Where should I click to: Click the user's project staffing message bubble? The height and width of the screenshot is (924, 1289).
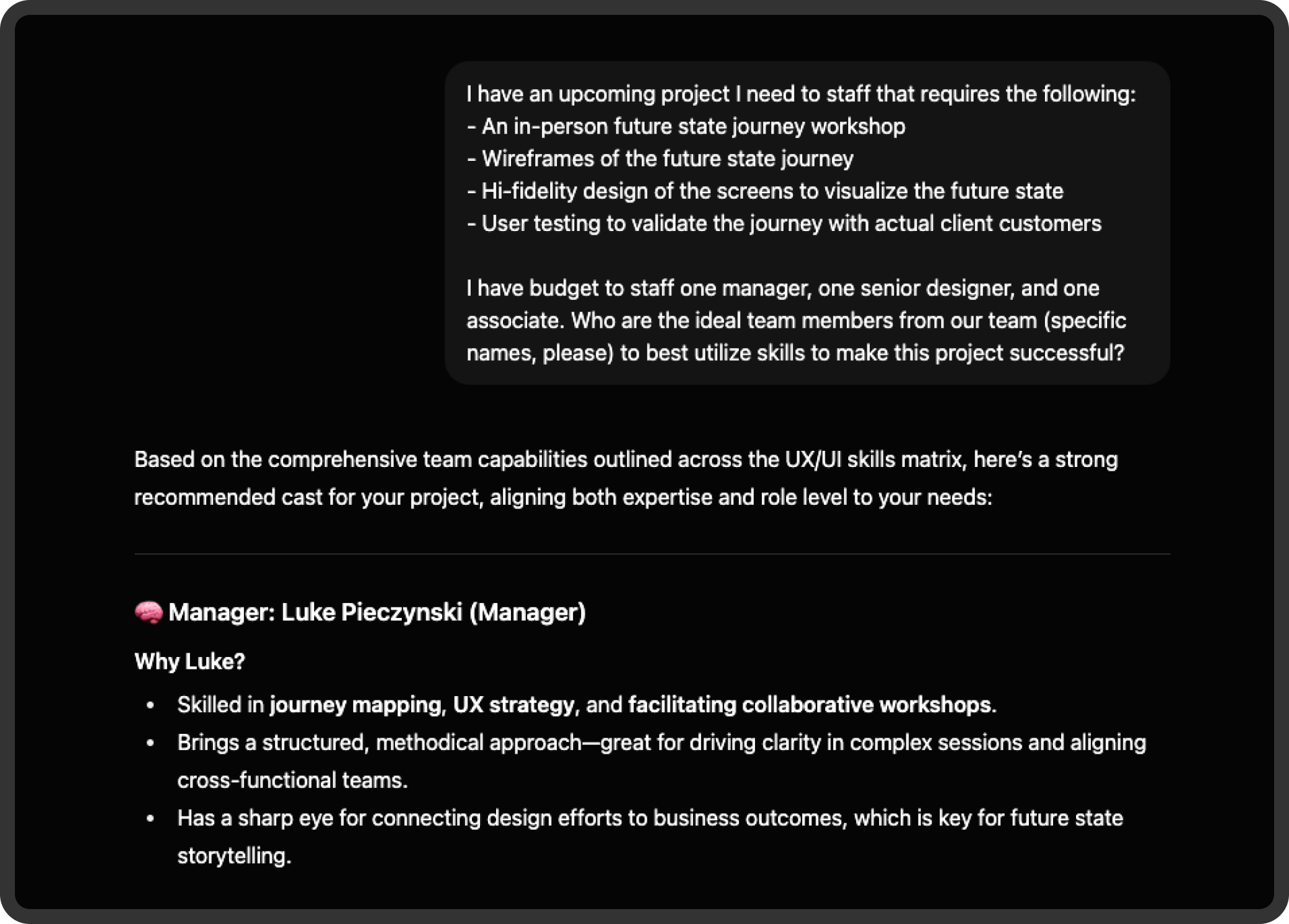(807, 223)
